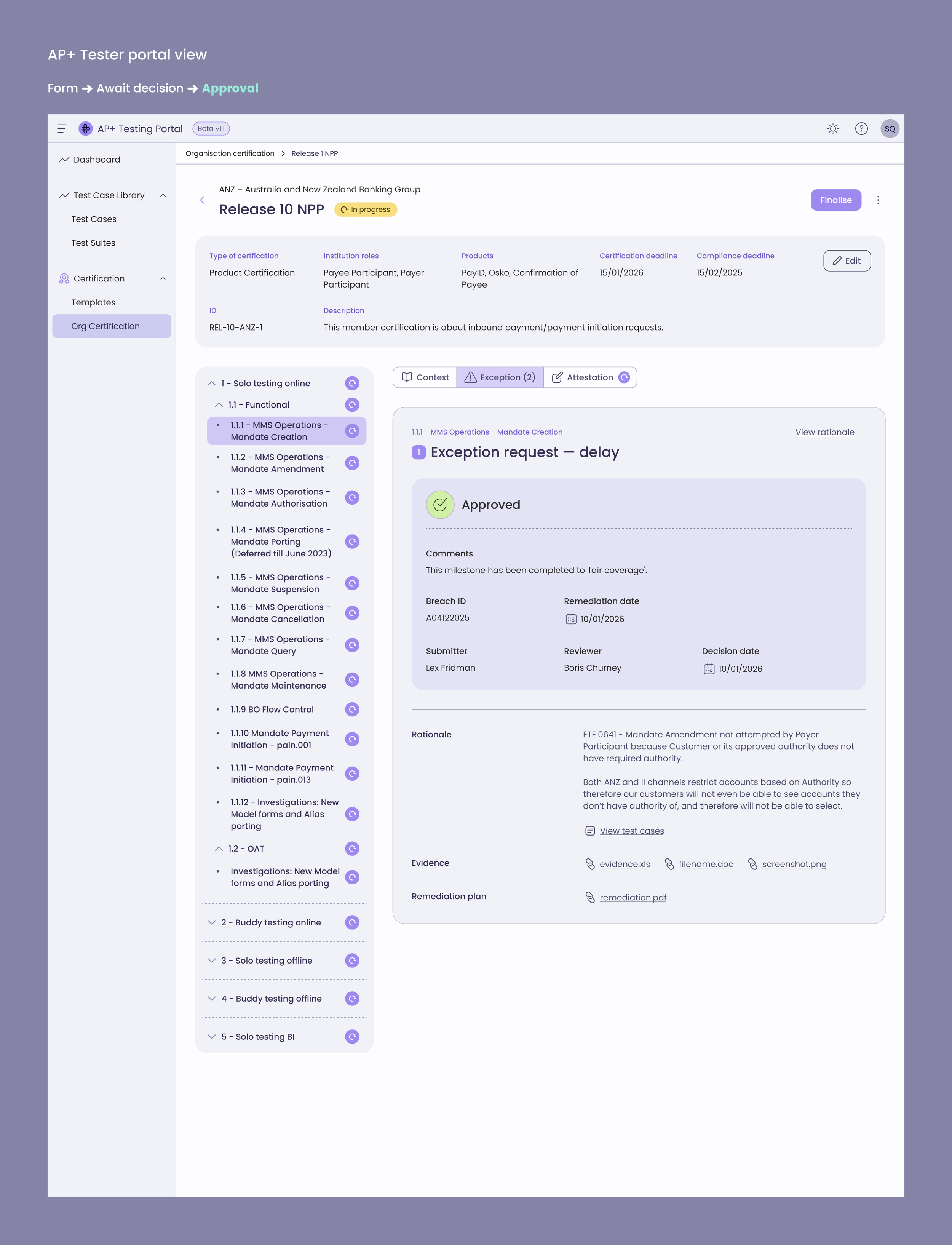Click status icon for 1.1.9 BO Flow Control
Screen dimensions: 952x1245
pyautogui.click(x=352, y=710)
